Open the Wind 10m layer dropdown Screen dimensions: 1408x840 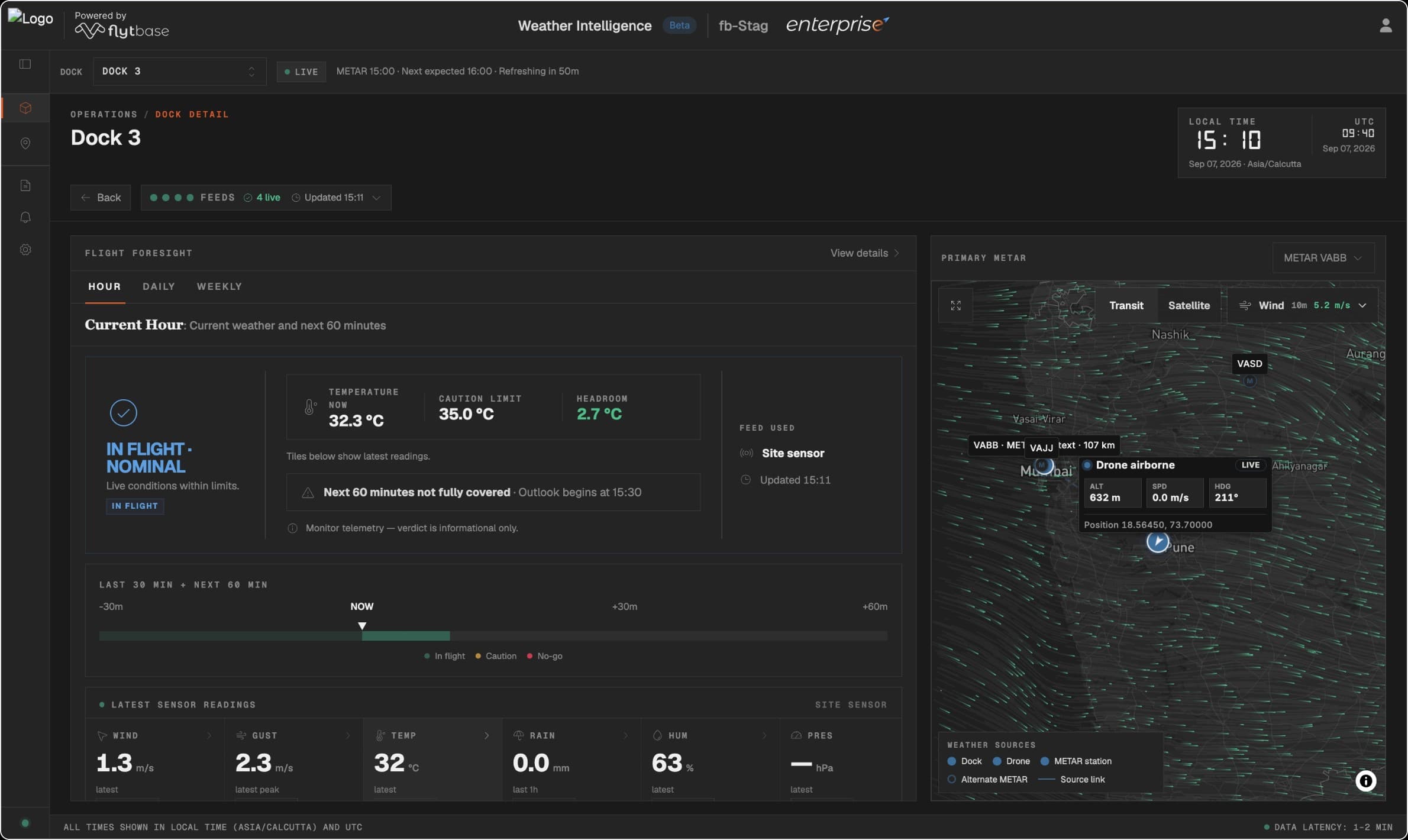tap(1303, 306)
